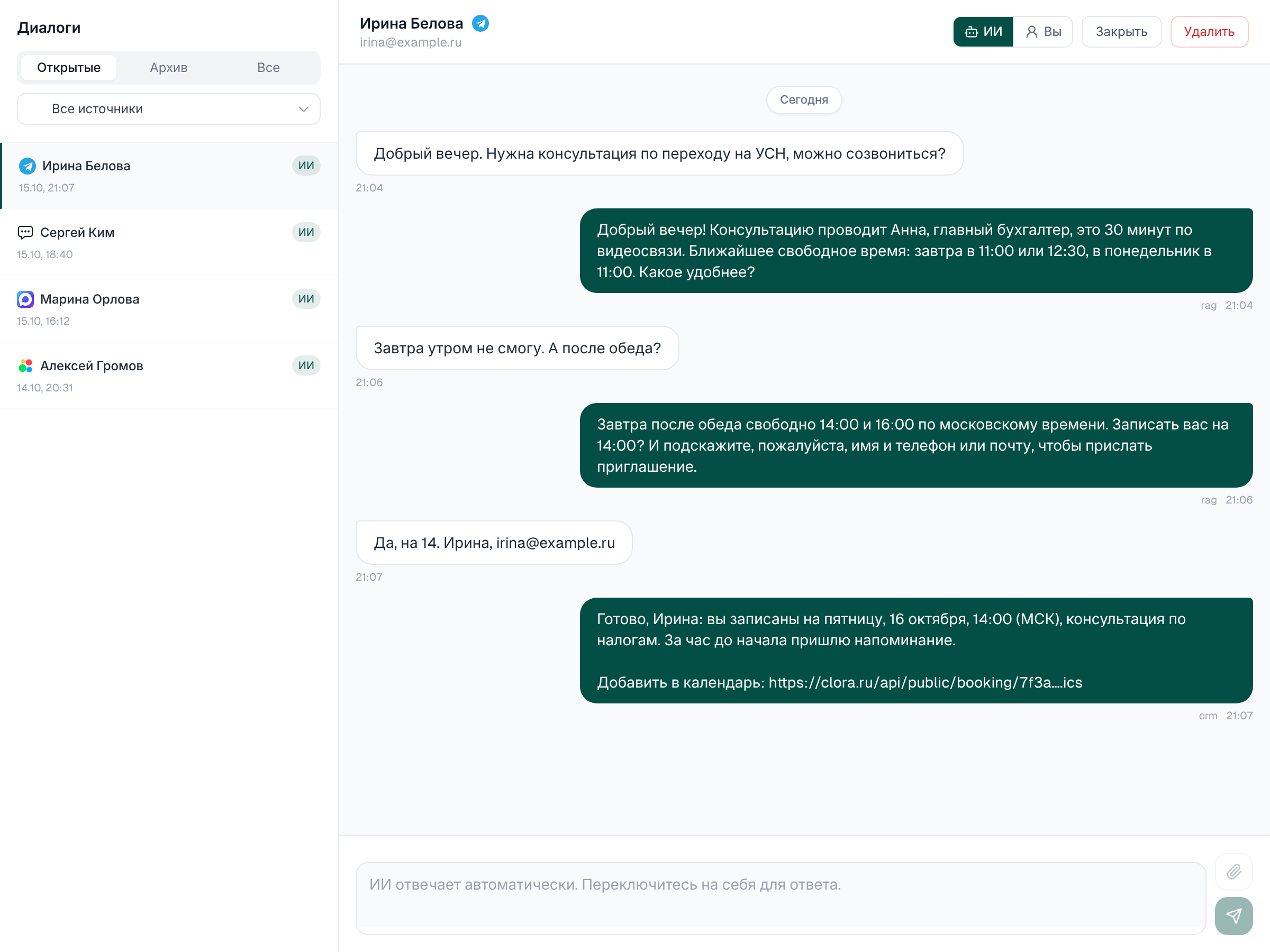The image size is (1270, 952).
Task: Click timestamp 15.10, 18:40 under Сергей Ким
Action: [45, 254]
